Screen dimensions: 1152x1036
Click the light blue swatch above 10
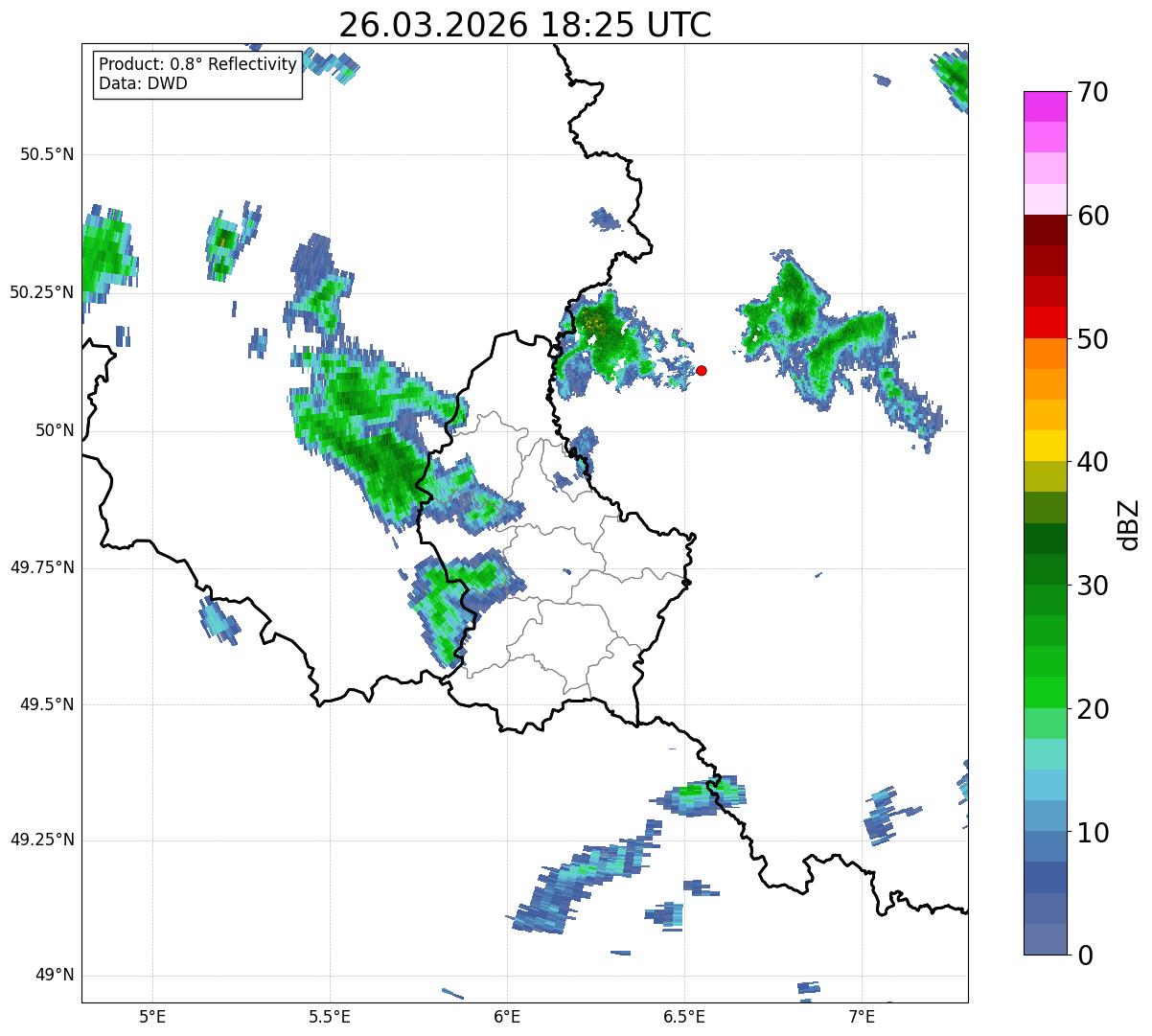1045,815
